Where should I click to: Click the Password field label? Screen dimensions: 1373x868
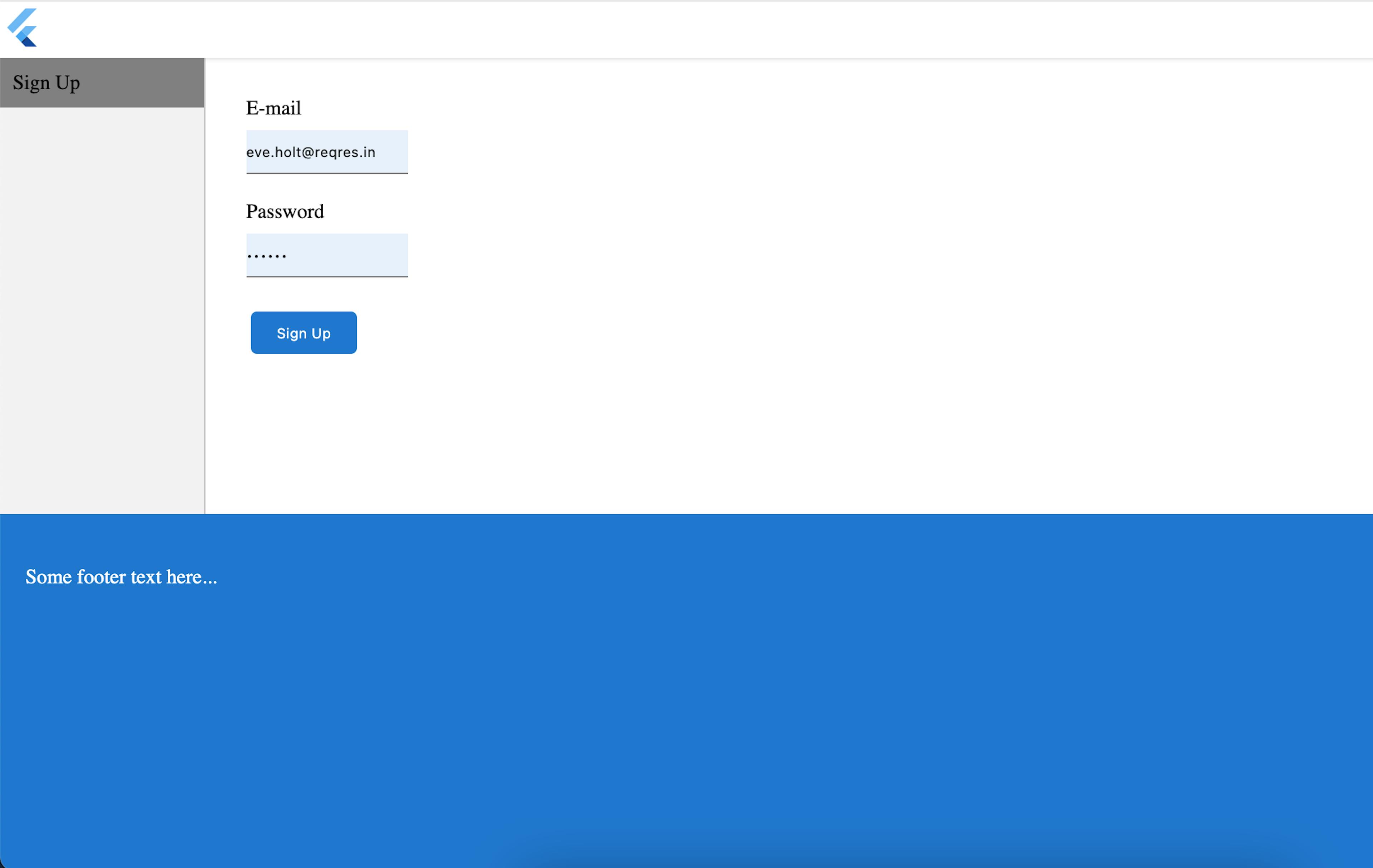click(x=285, y=212)
